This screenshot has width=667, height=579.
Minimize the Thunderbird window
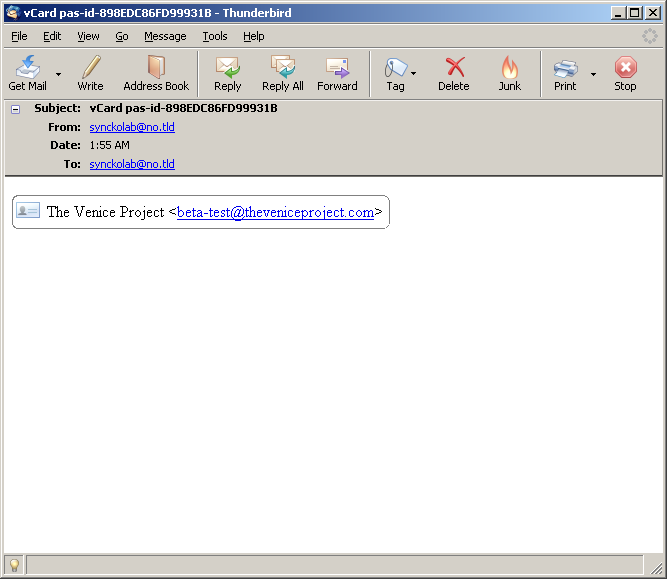pyautogui.click(x=618, y=13)
